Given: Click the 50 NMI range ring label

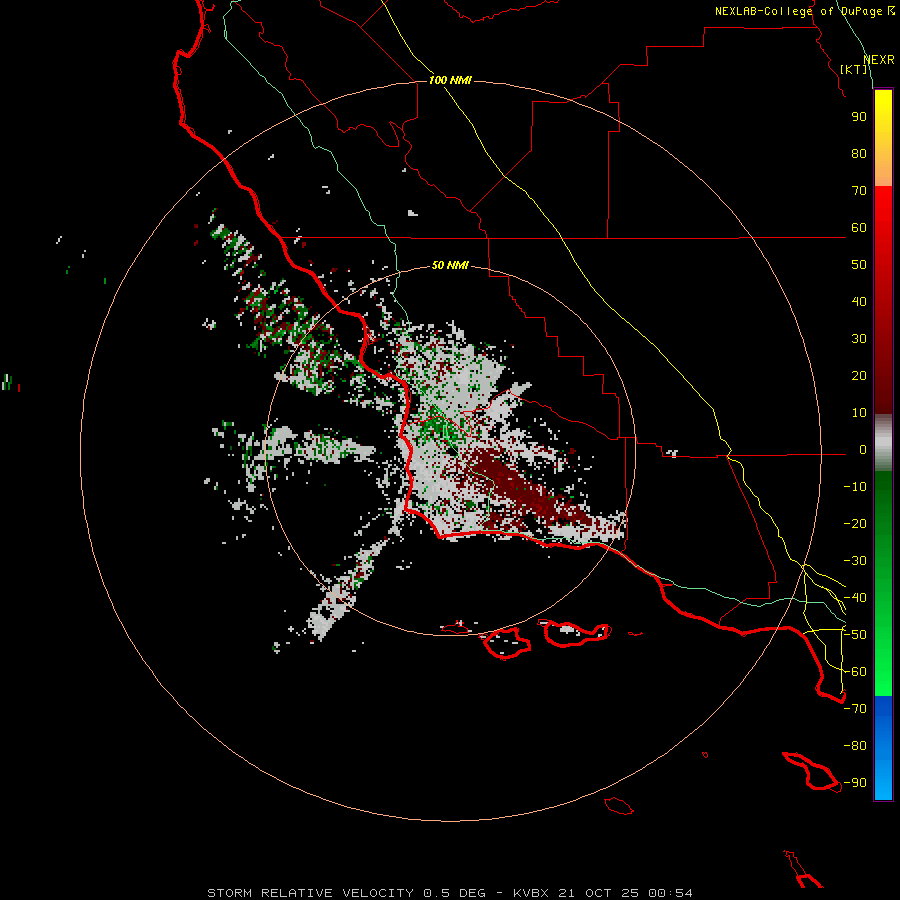Looking at the screenshot, I should (450, 265).
